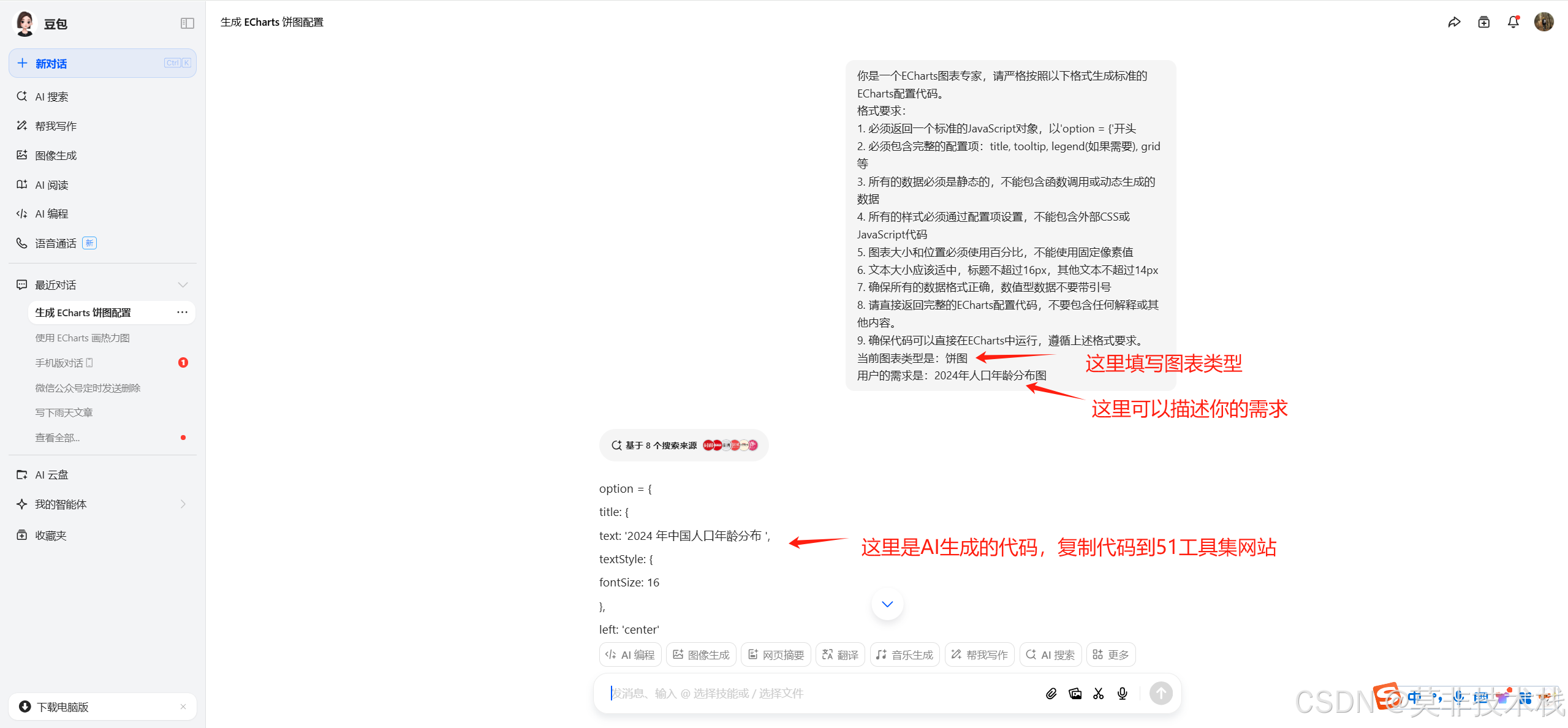Start a 新对话
This screenshot has width=1568, height=728.
pyautogui.click(x=102, y=63)
